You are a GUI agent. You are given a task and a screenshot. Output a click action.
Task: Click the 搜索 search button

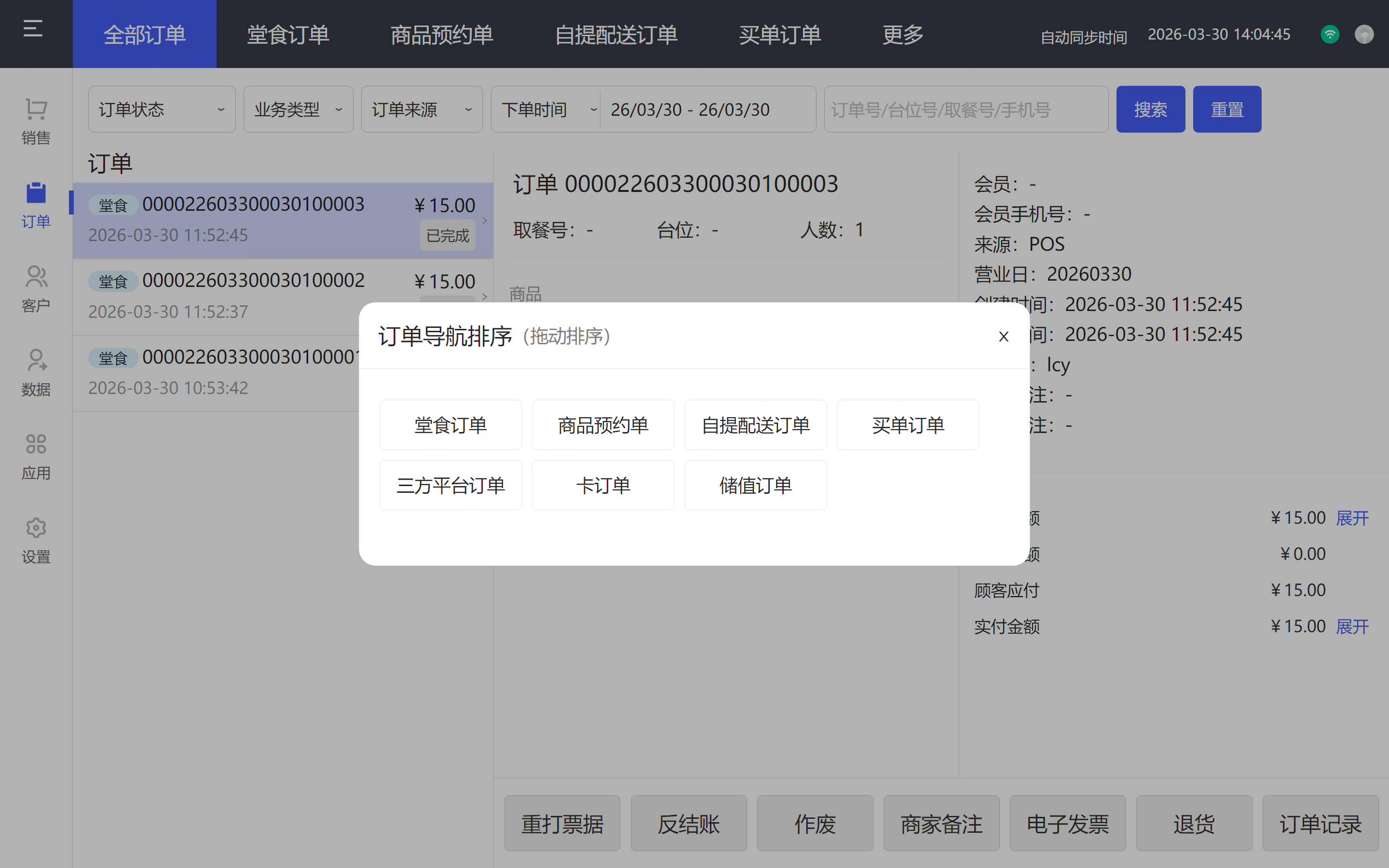(x=1150, y=109)
